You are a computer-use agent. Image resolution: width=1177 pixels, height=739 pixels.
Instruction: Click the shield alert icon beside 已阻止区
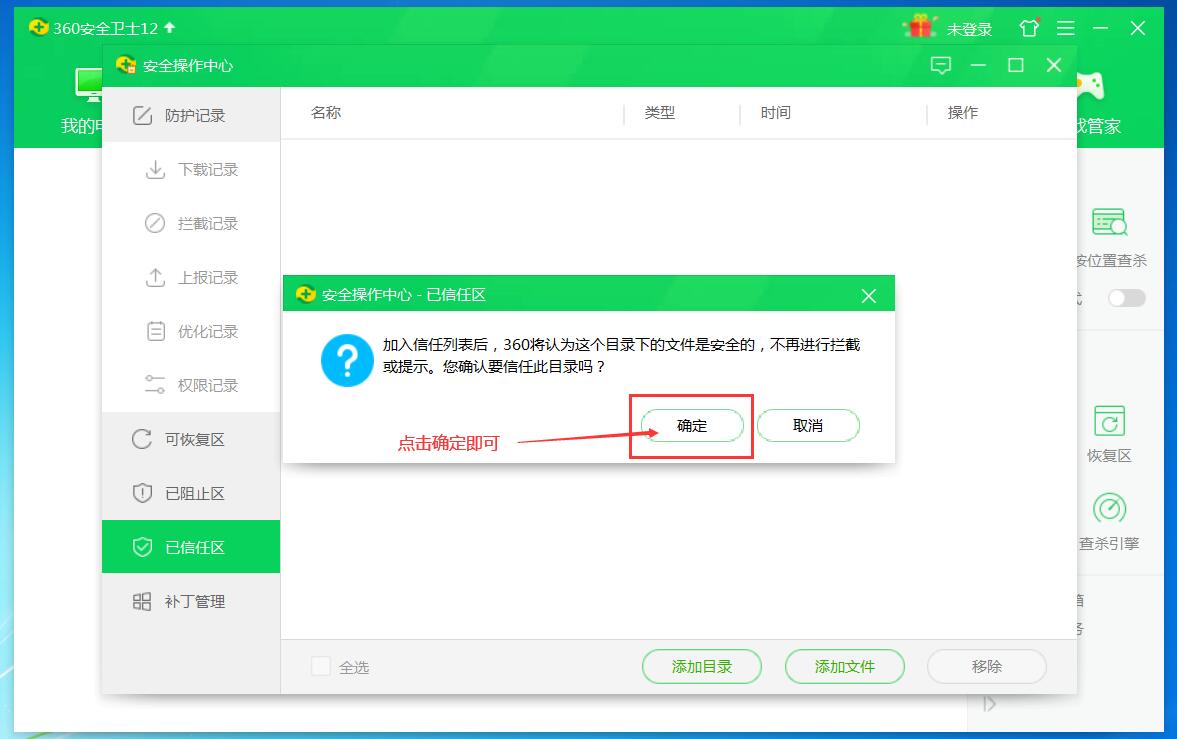[142, 493]
